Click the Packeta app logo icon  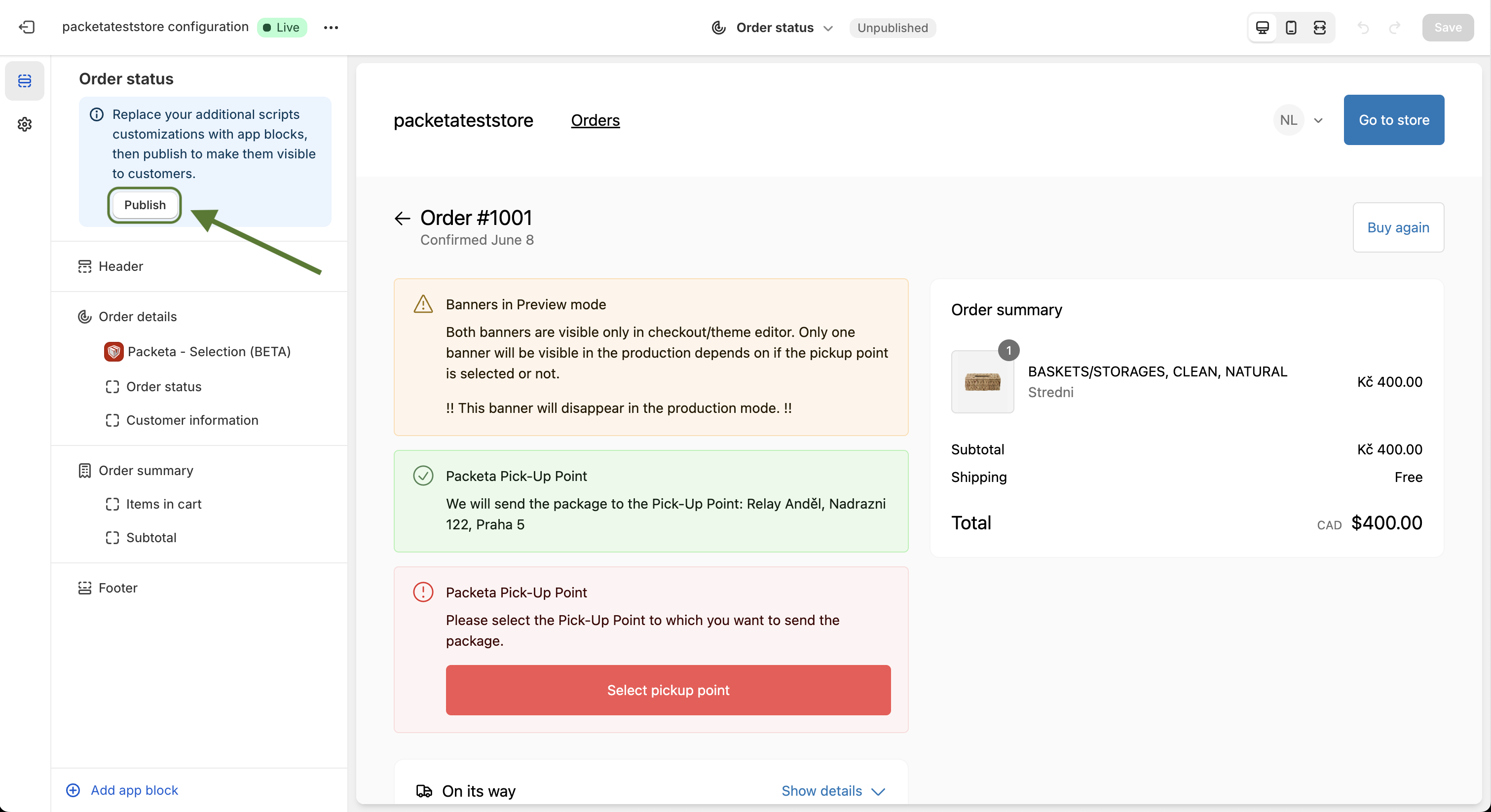click(x=113, y=351)
